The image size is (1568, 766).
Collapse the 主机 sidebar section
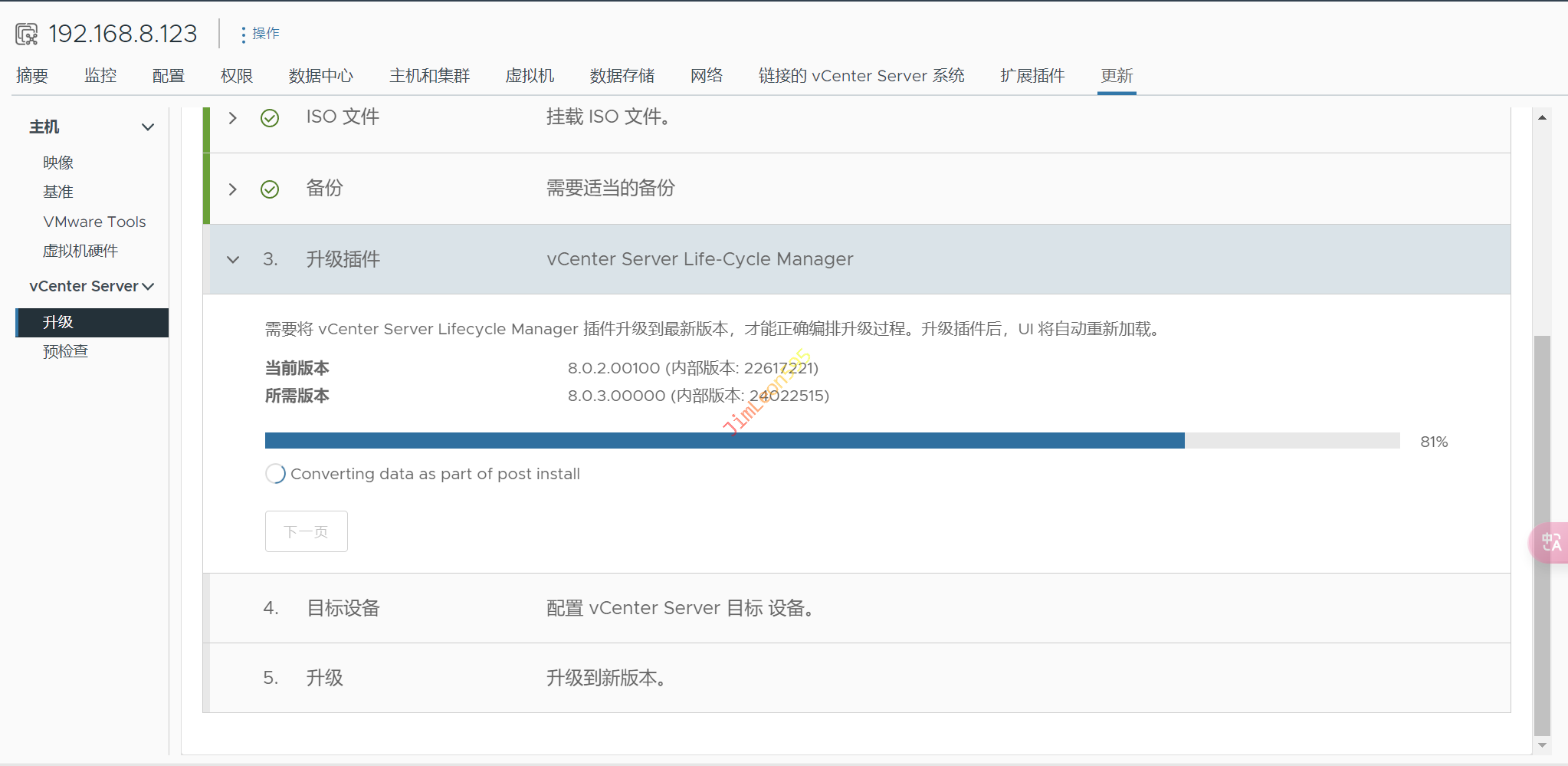pyautogui.click(x=148, y=127)
